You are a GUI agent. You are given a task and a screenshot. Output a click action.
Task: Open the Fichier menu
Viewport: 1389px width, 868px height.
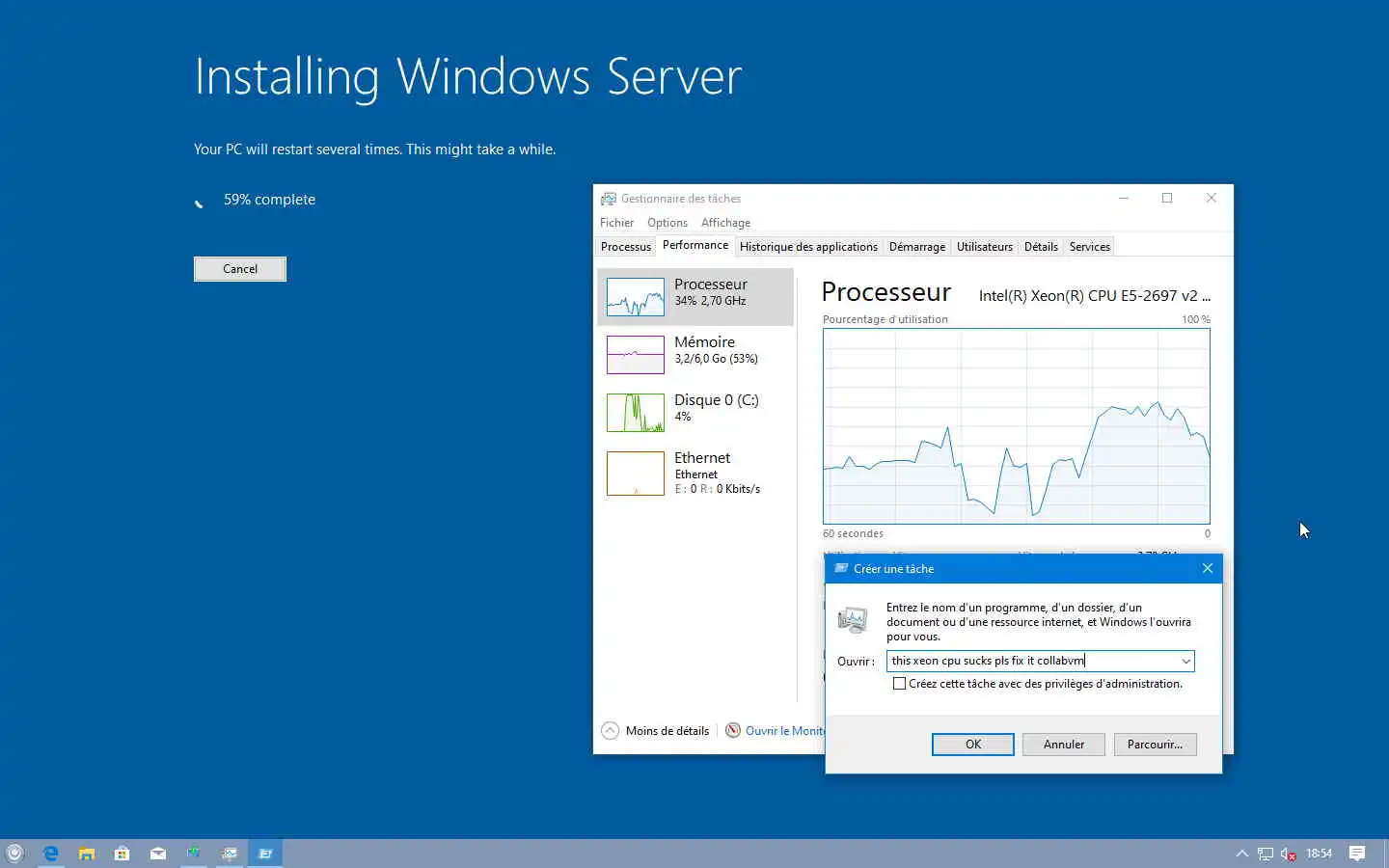pos(616,223)
